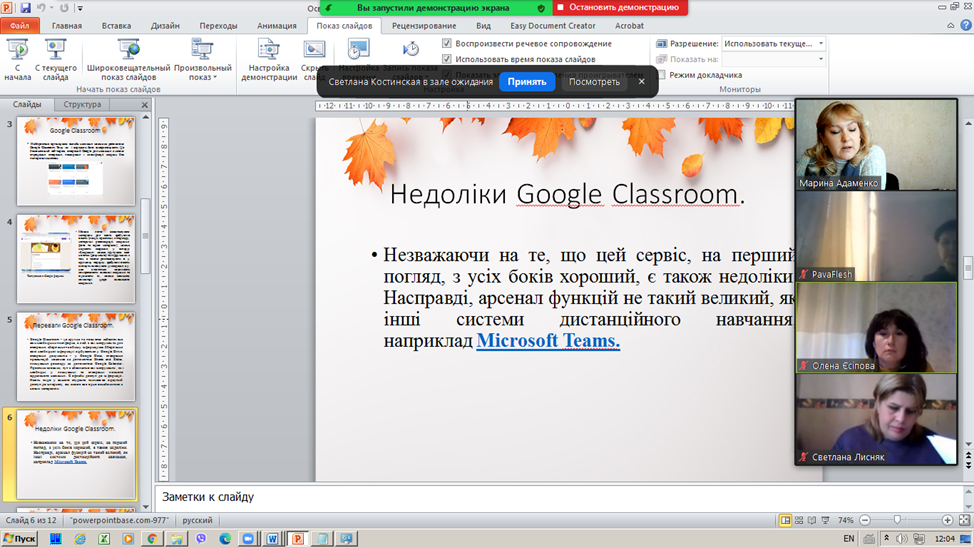The height and width of the screenshot is (548, 974).
Task: Open PowerPoint Help question mark icon
Action: [x=966, y=25]
